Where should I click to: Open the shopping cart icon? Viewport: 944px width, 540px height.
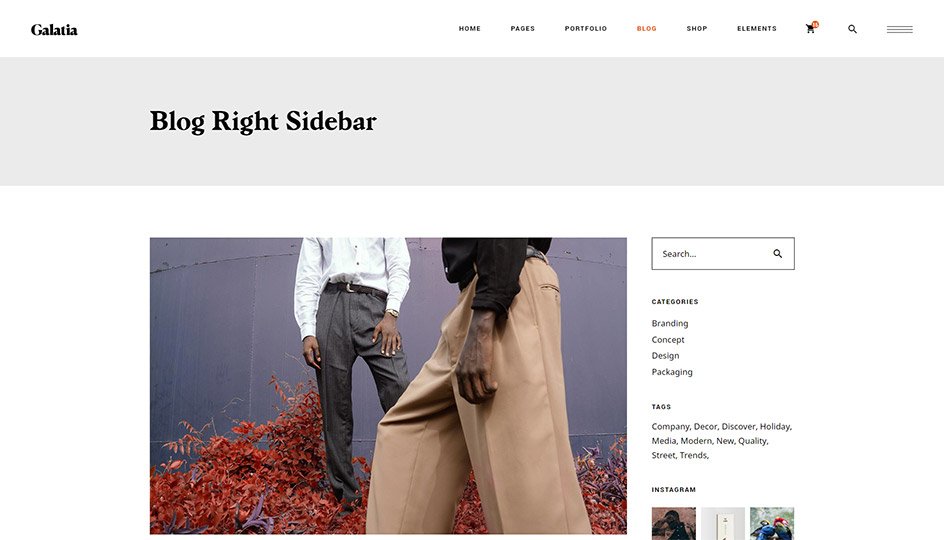(x=810, y=29)
